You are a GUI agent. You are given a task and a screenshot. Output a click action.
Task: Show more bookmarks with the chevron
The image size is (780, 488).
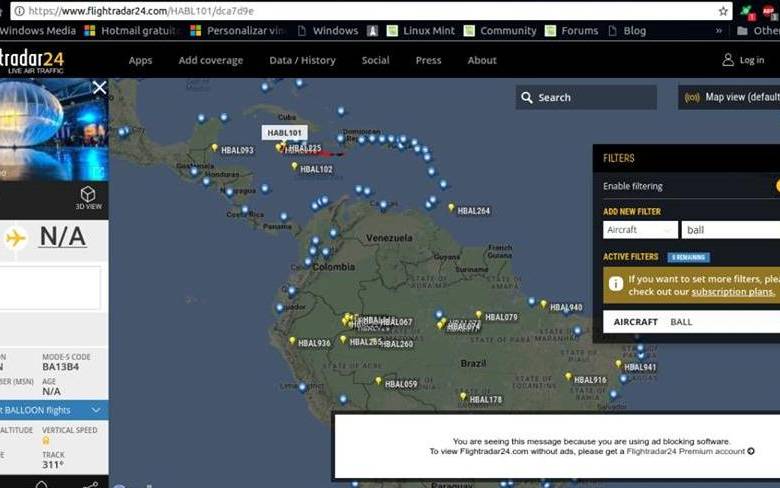[719, 31]
